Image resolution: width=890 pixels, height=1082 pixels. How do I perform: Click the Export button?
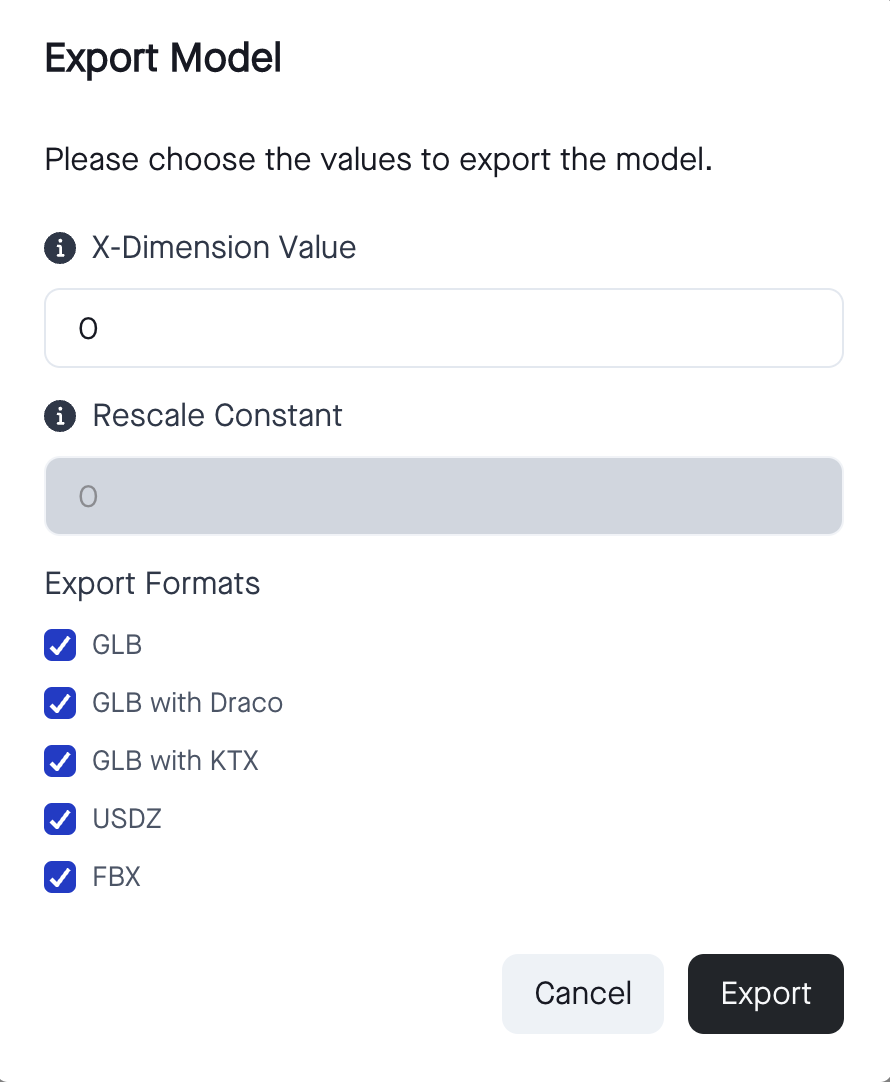[x=765, y=993]
